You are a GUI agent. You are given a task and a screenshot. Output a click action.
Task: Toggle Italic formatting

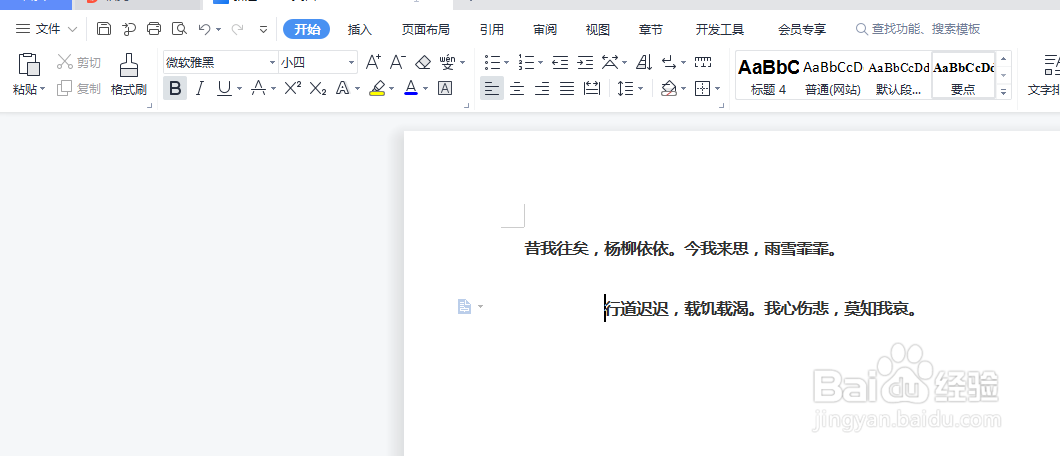tap(199, 88)
